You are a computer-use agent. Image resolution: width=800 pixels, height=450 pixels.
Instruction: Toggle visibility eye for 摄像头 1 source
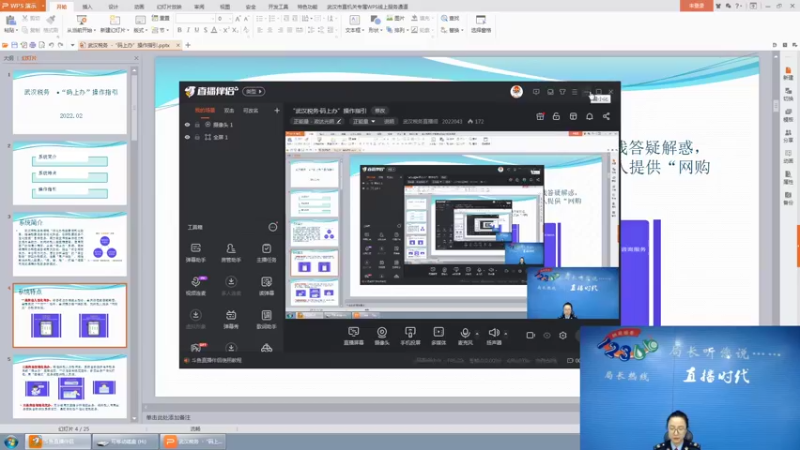click(187, 124)
